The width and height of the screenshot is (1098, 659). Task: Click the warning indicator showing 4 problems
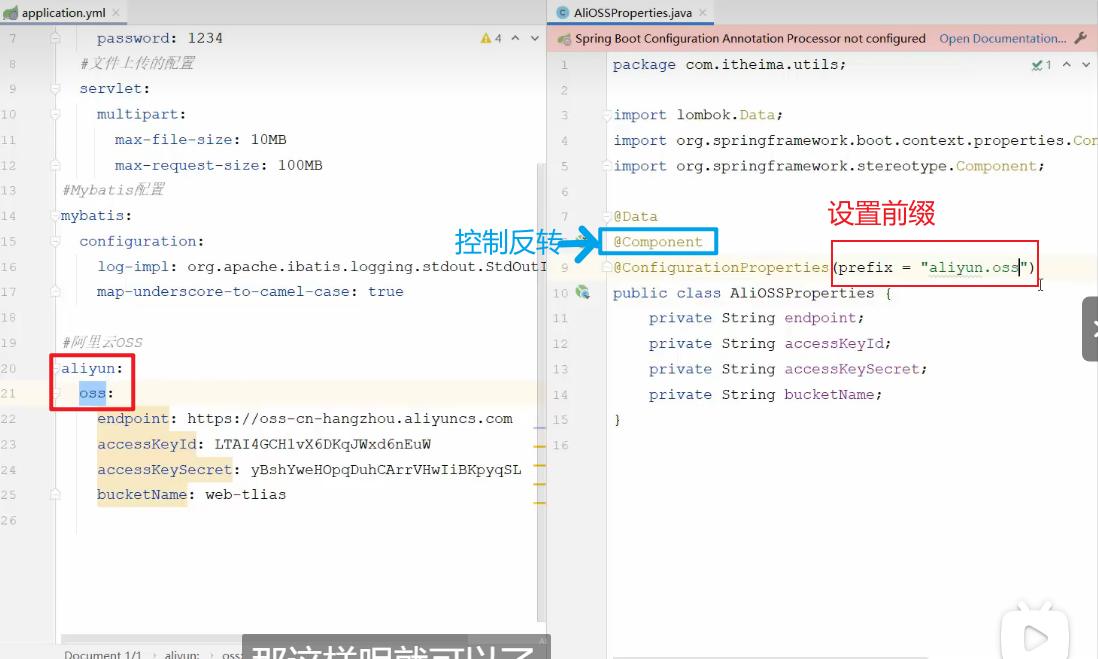(491, 38)
